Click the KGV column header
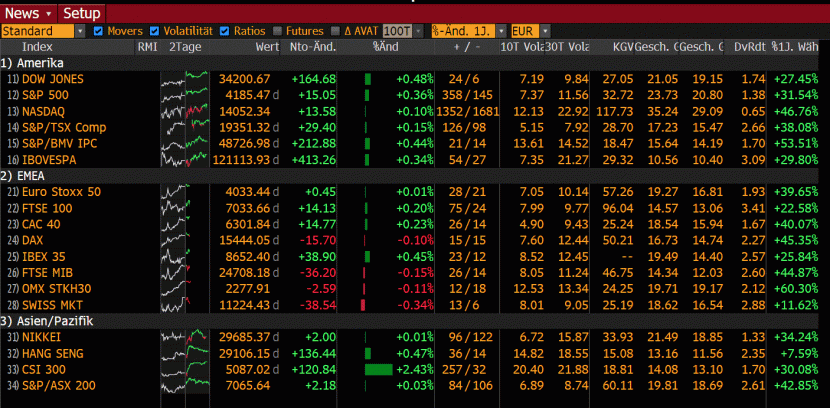 coord(623,47)
